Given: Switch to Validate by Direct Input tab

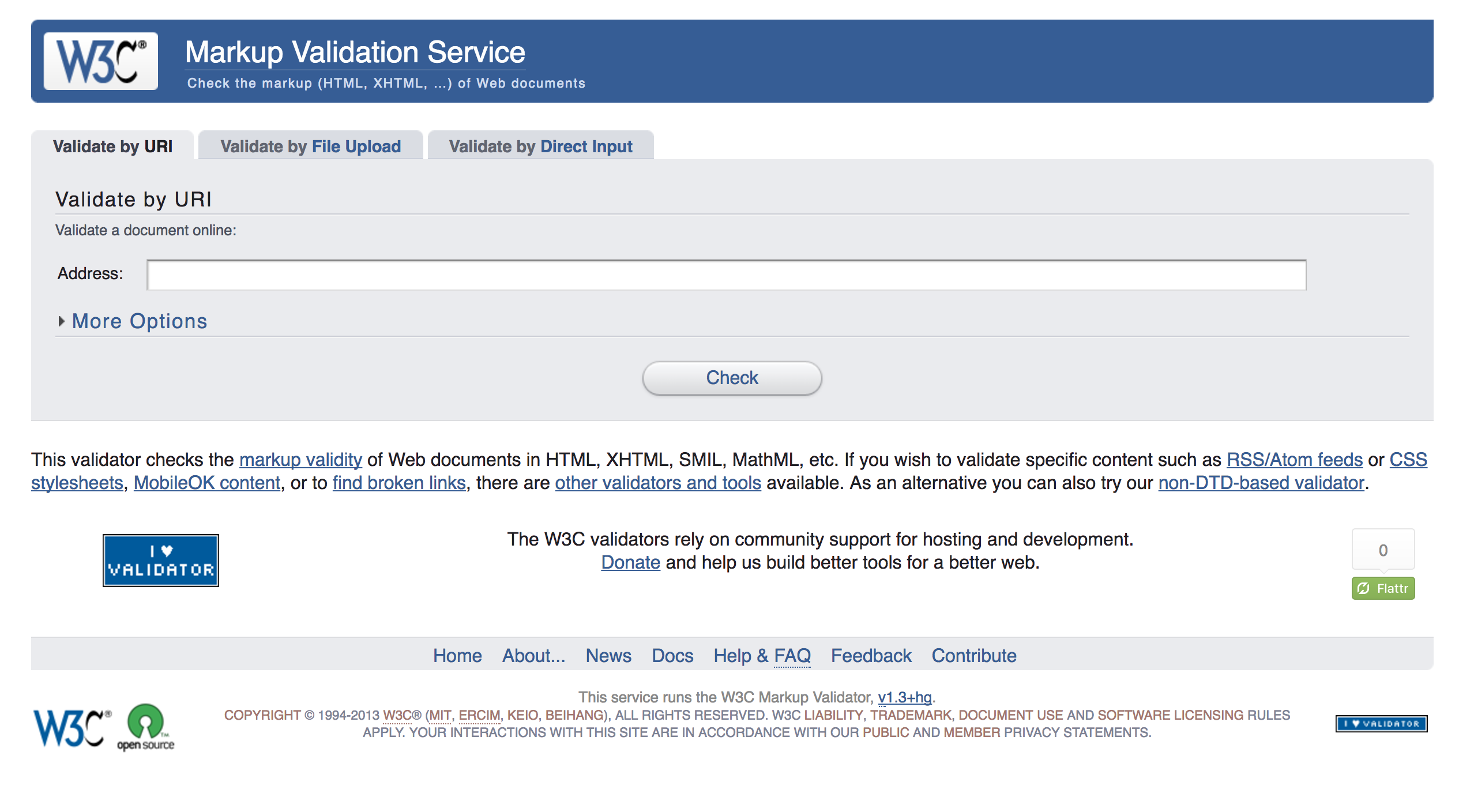Looking at the screenshot, I should 540,146.
